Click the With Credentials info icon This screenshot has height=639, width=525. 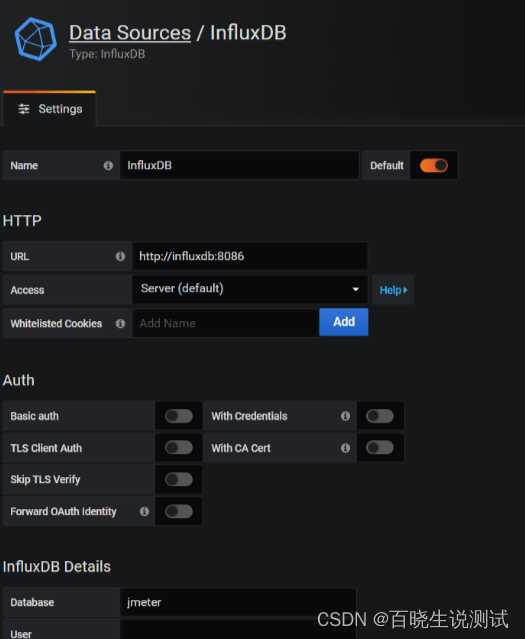point(345,416)
